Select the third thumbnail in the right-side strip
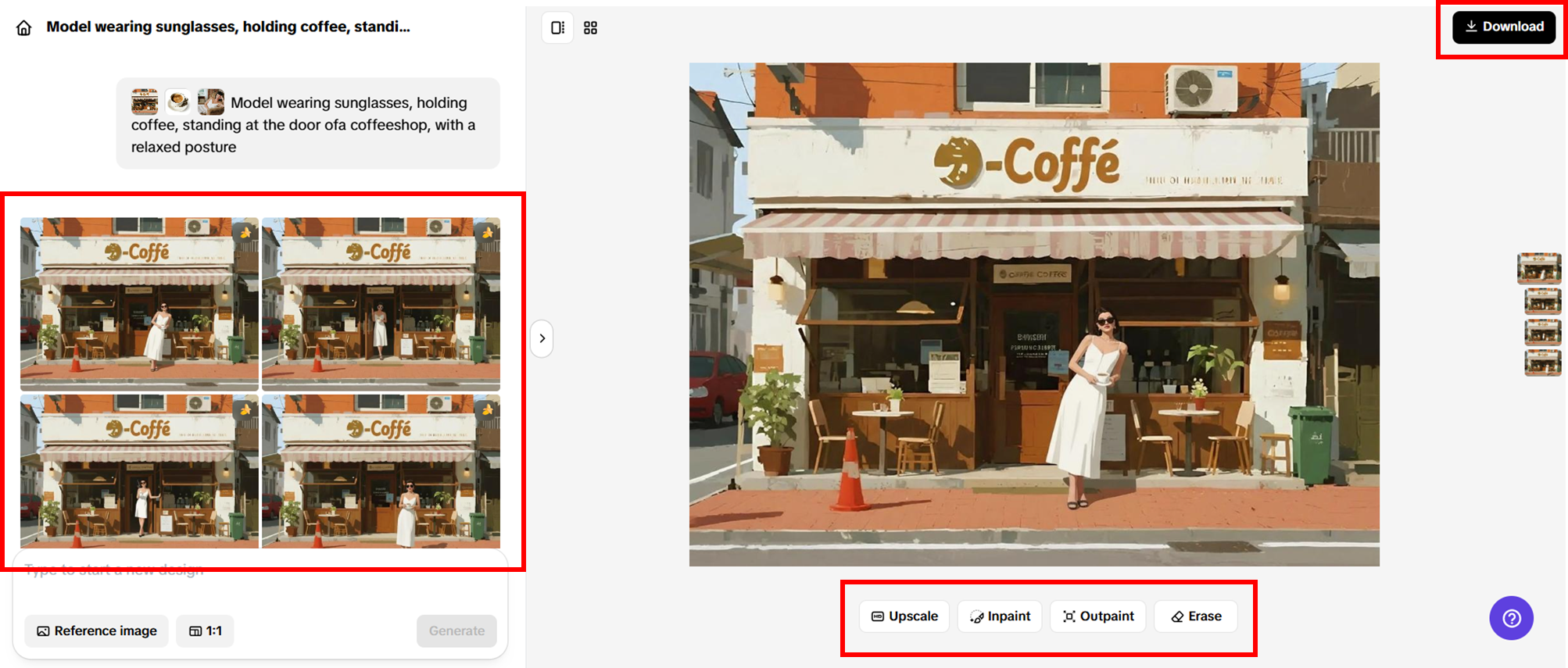The width and height of the screenshot is (1568, 668). coord(1543,332)
